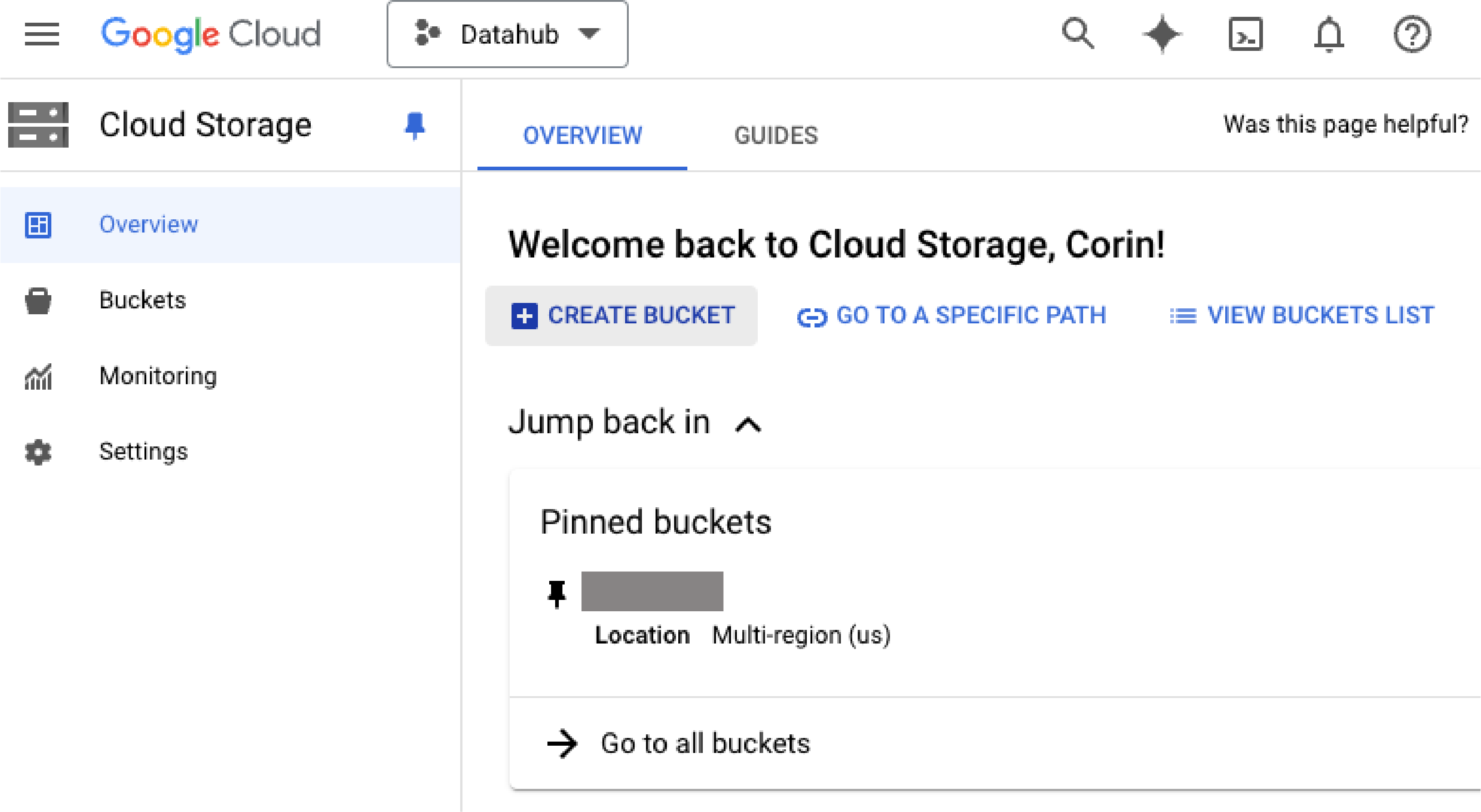Open the hamburger navigation menu
The width and height of the screenshot is (1481, 812).
(x=41, y=34)
